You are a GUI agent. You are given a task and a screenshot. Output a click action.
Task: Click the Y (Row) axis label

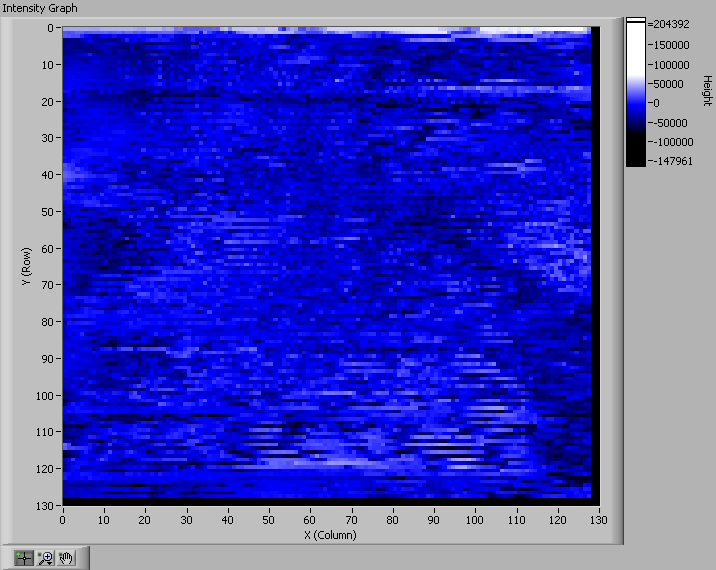[x=26, y=267]
